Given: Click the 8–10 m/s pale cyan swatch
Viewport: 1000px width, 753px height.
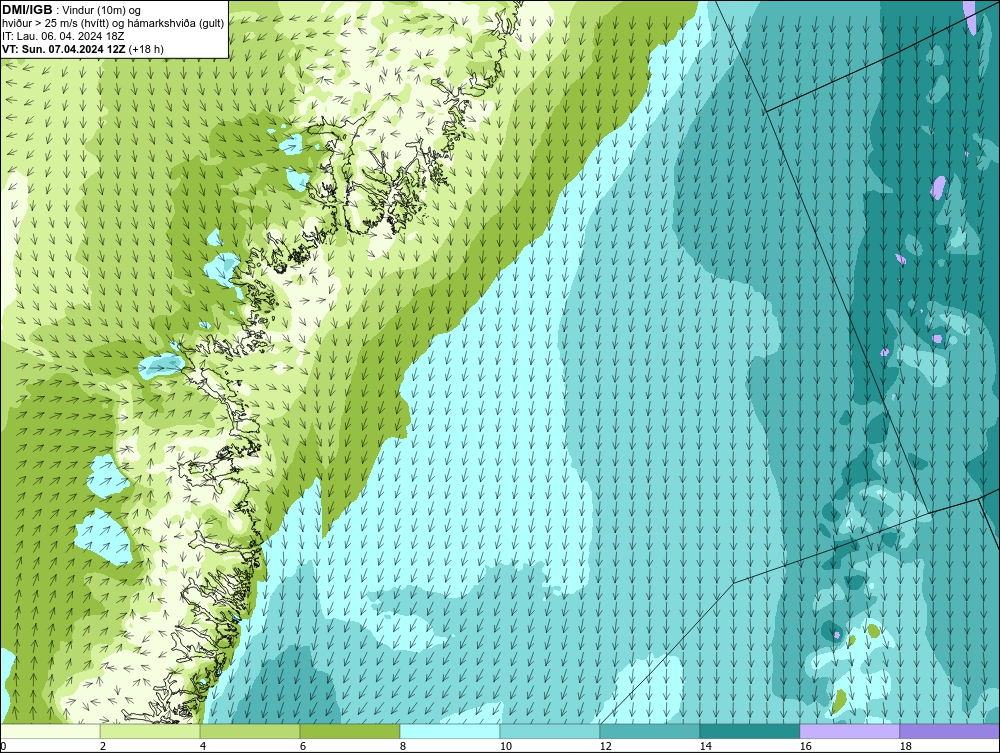Looking at the screenshot, I should click(450, 731).
